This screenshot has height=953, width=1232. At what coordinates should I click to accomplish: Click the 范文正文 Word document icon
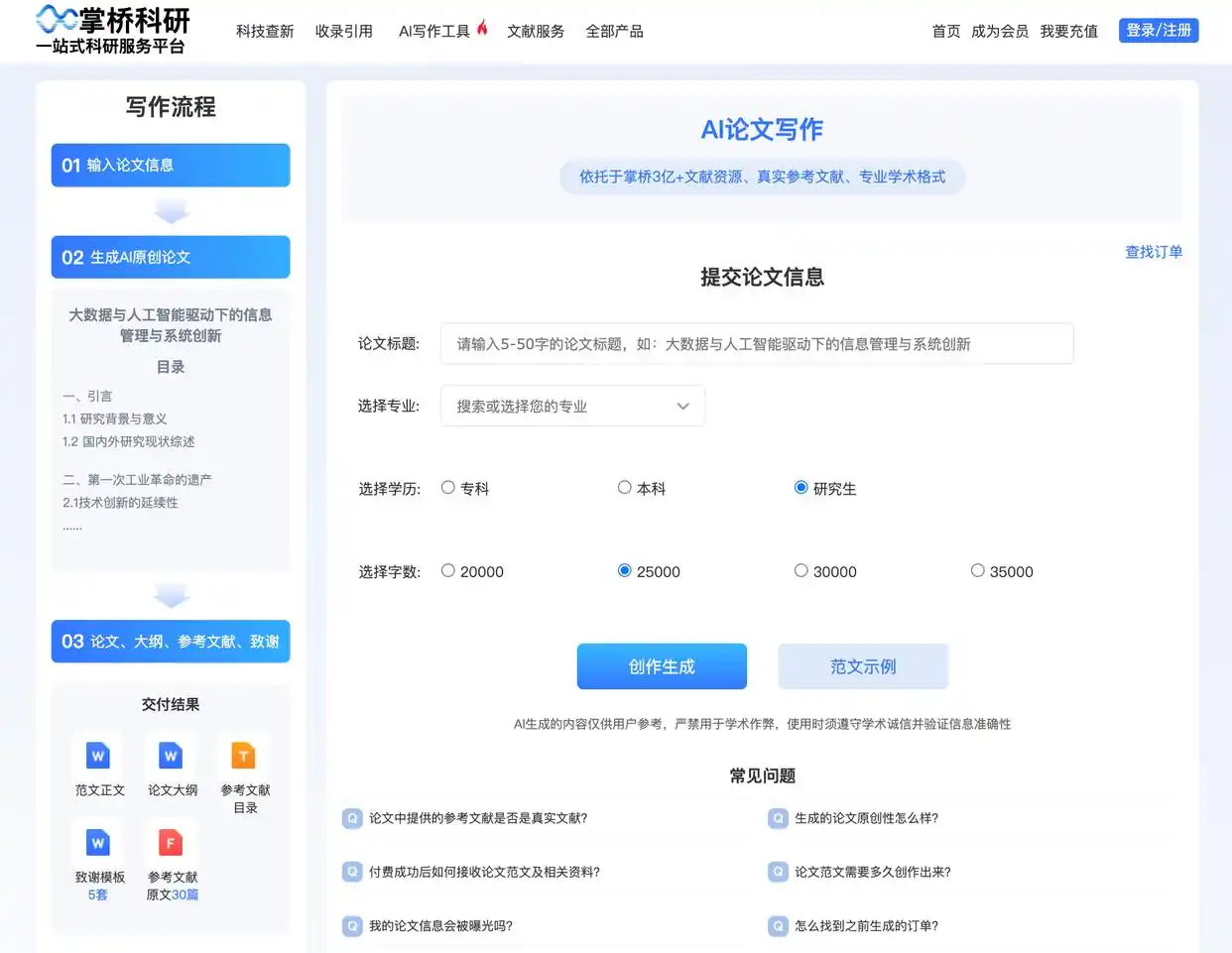97,756
